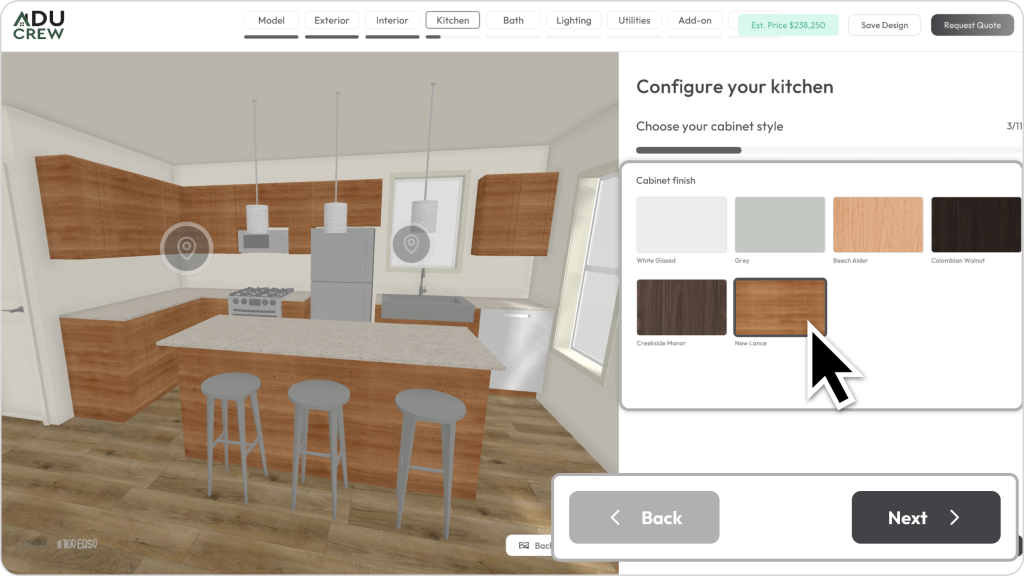Screen dimensions: 1024x576
Task: Pick the Beech Alder finish swatch
Action: (877, 224)
